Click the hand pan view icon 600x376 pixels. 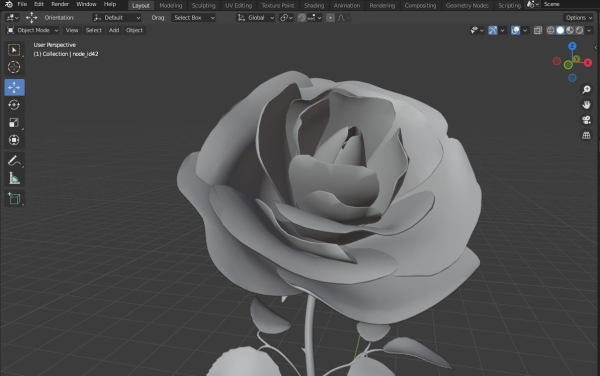[586, 105]
